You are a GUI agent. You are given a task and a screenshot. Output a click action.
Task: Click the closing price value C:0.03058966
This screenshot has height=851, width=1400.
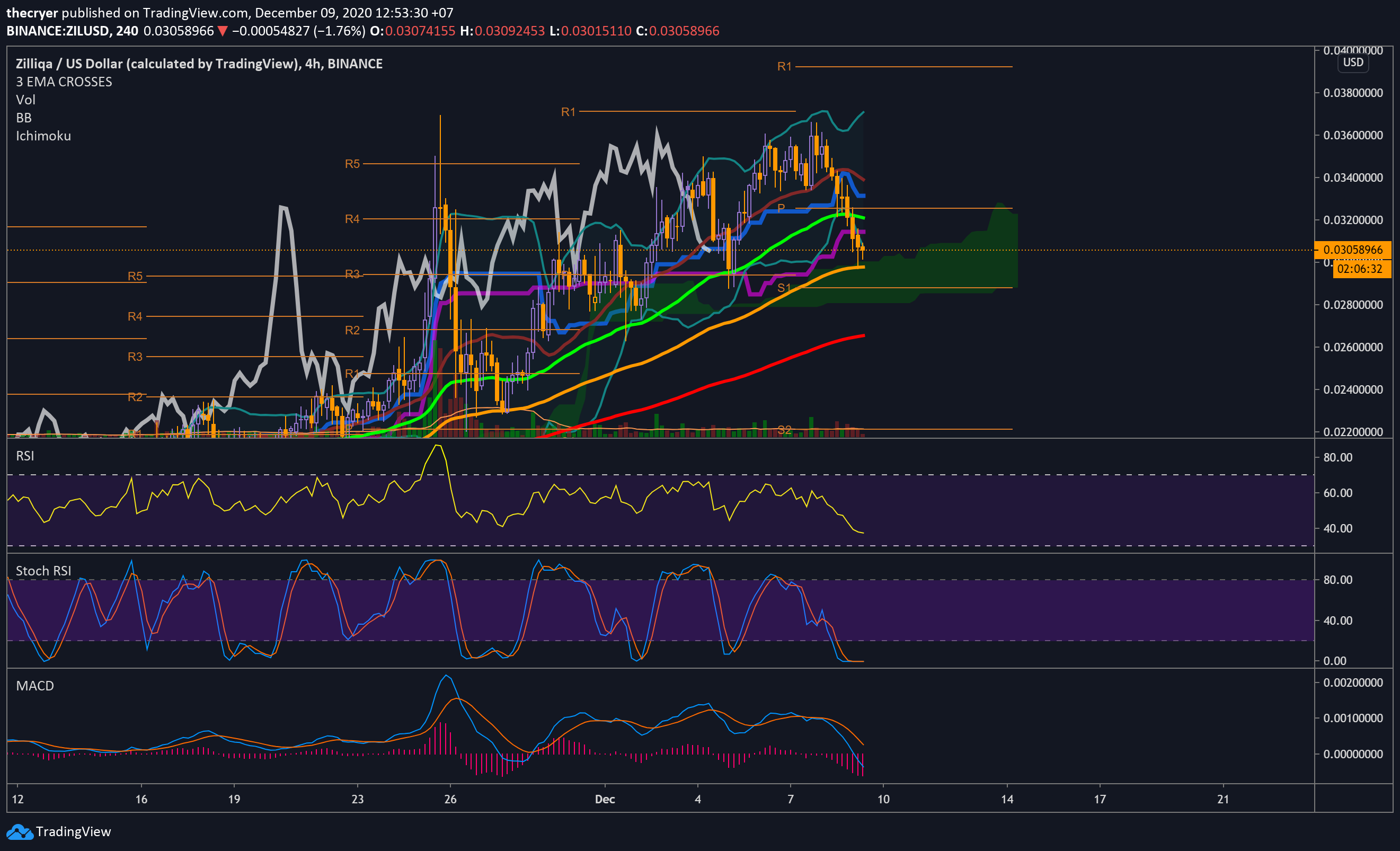click(x=677, y=31)
